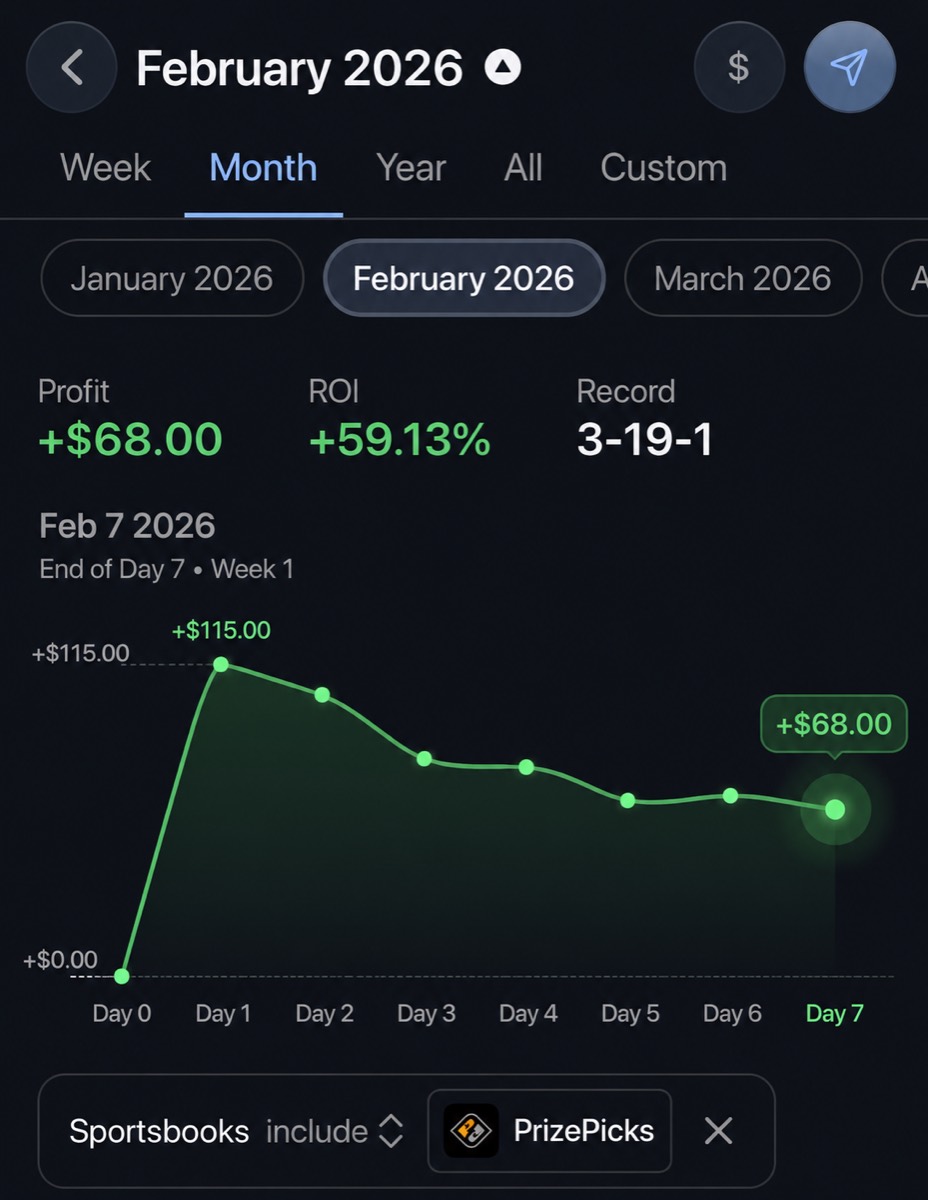Select the March 2026 pill
This screenshot has height=1200, width=928.
743,278
